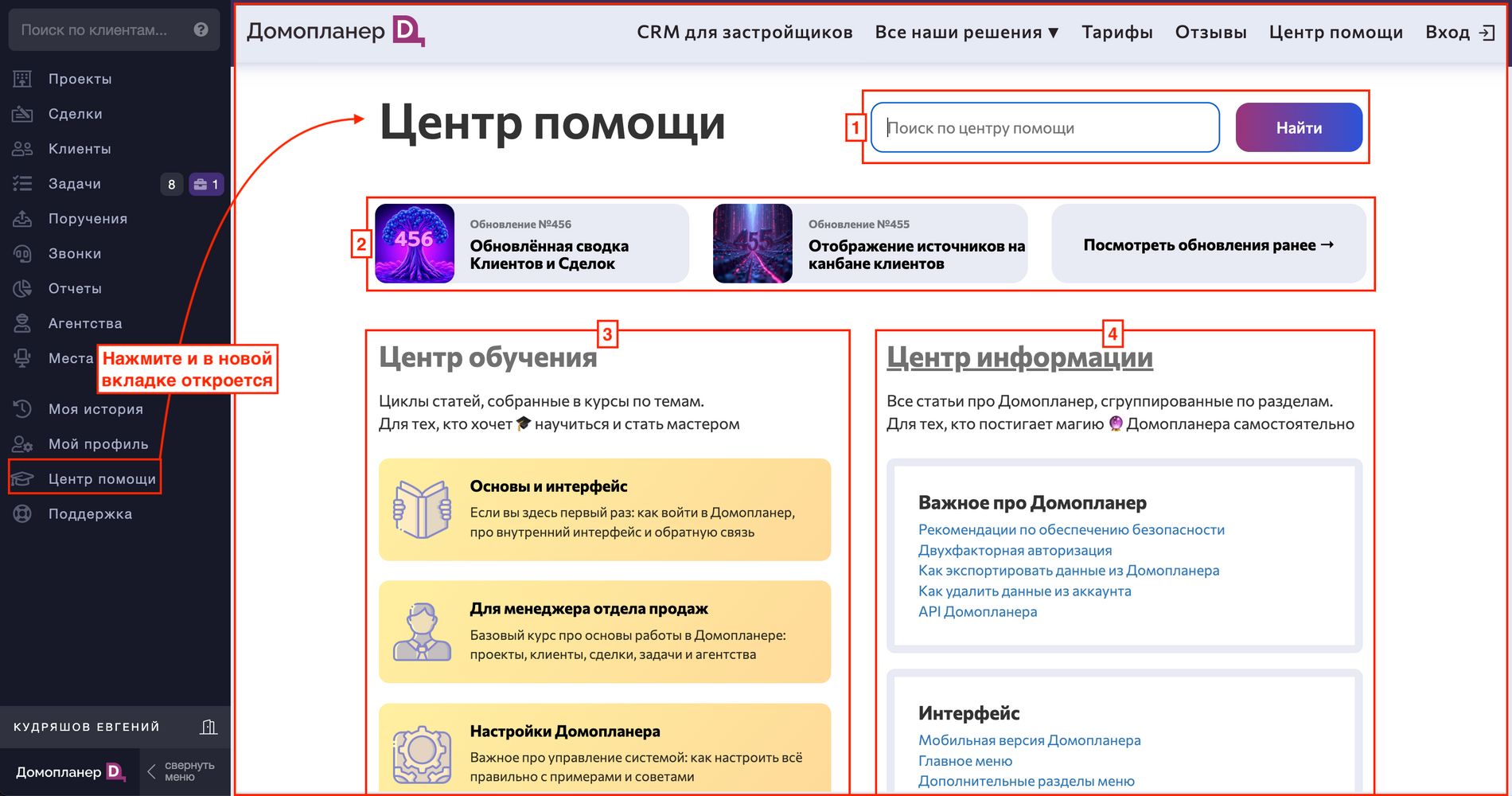The image size is (1512, 796).
Task: Click the login arrow icon next to Вход
Action: 1487,33
